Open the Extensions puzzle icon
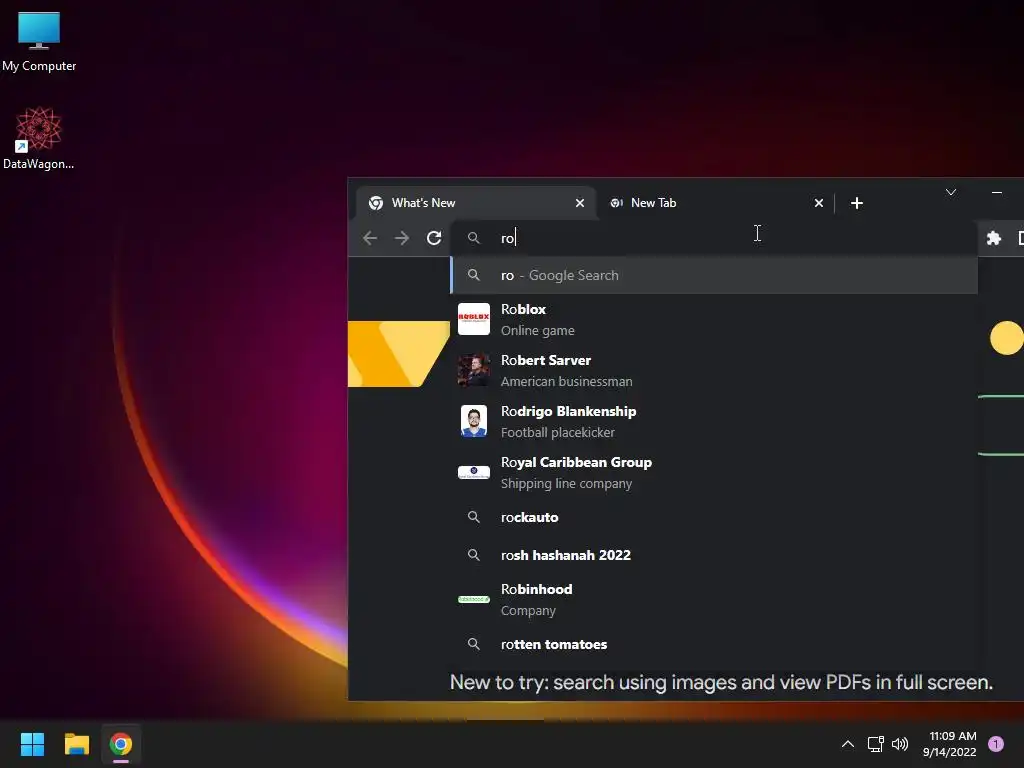The image size is (1024, 768). click(993, 238)
